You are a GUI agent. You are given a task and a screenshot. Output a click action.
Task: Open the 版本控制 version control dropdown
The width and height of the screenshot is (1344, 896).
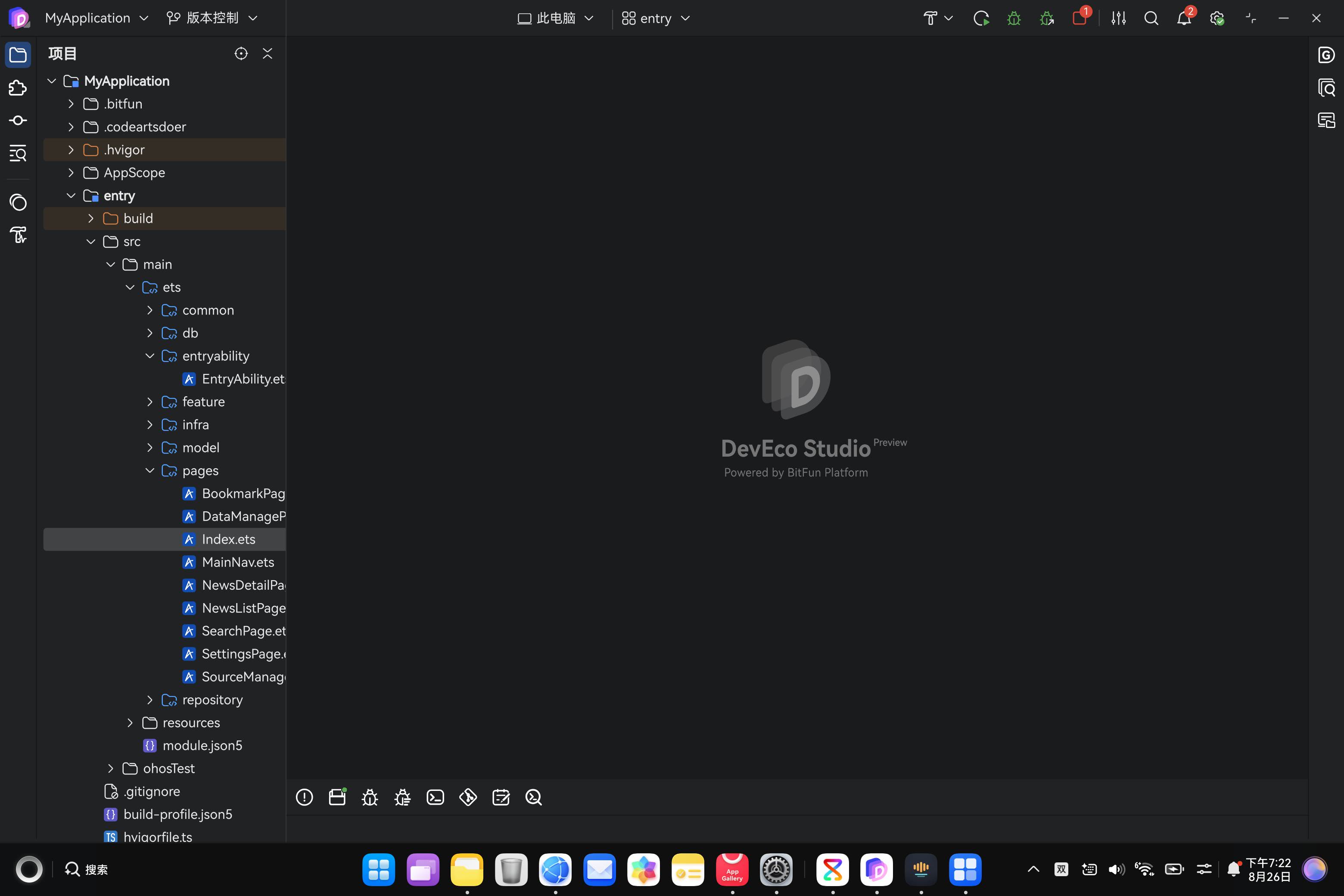coord(212,18)
